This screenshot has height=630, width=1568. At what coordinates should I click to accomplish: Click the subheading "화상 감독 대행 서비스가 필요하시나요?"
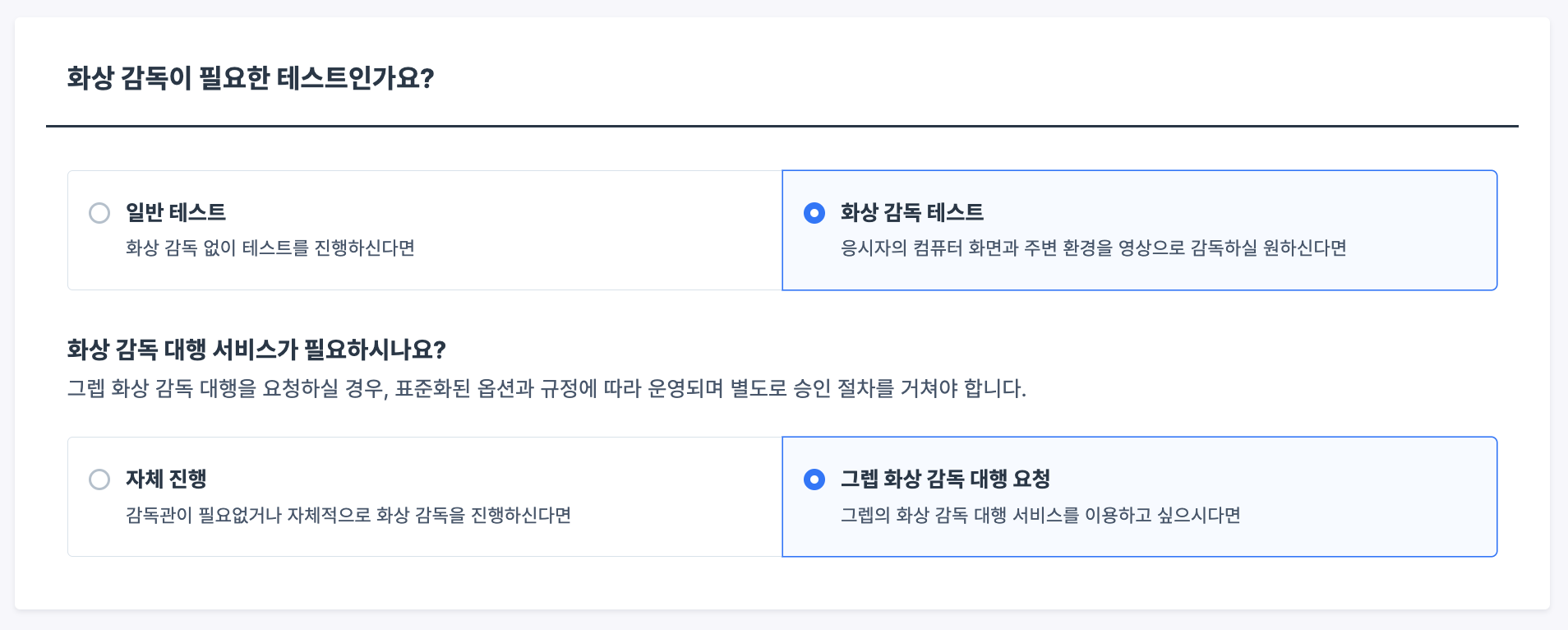tap(256, 350)
